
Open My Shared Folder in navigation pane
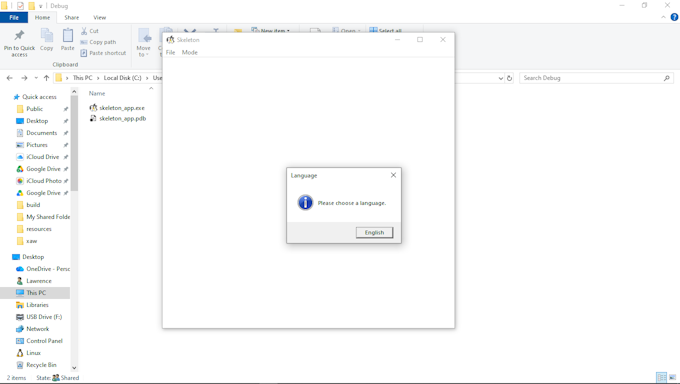43,217
